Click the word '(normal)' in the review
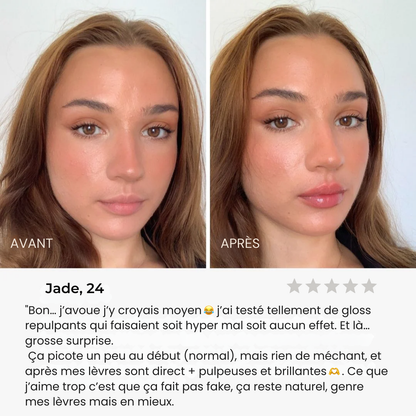 (210, 356)
